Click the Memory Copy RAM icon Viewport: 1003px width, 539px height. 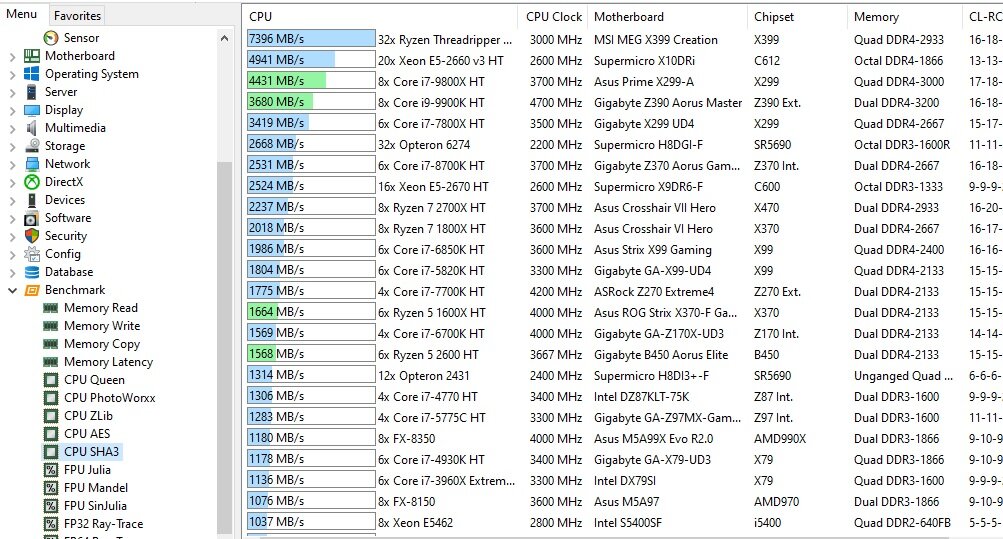tap(51, 344)
